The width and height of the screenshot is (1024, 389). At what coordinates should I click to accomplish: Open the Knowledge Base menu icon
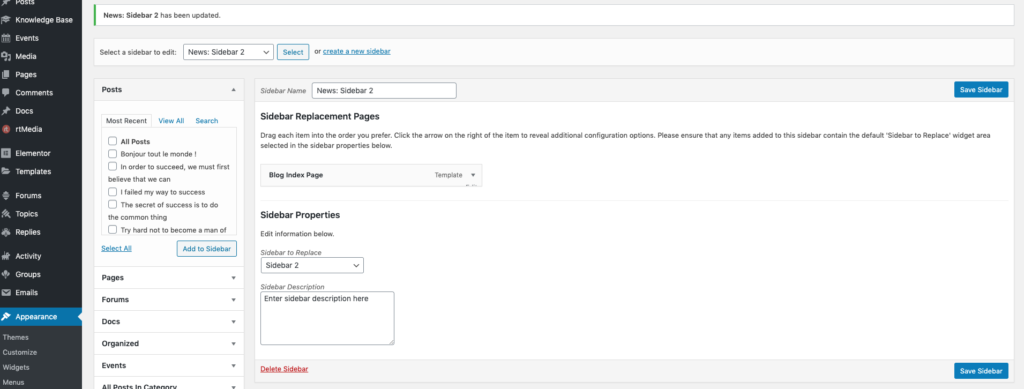[6, 20]
